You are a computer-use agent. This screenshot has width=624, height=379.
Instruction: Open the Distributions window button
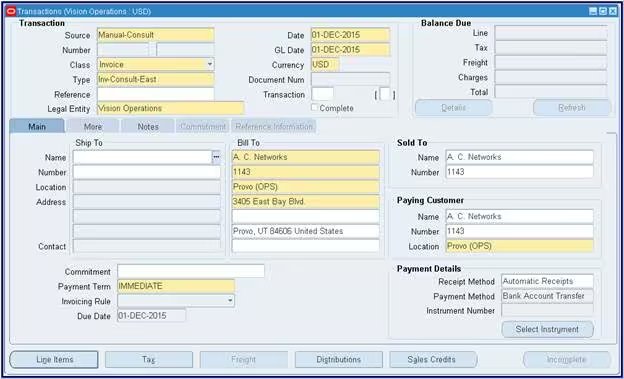pyautogui.click(x=339, y=359)
